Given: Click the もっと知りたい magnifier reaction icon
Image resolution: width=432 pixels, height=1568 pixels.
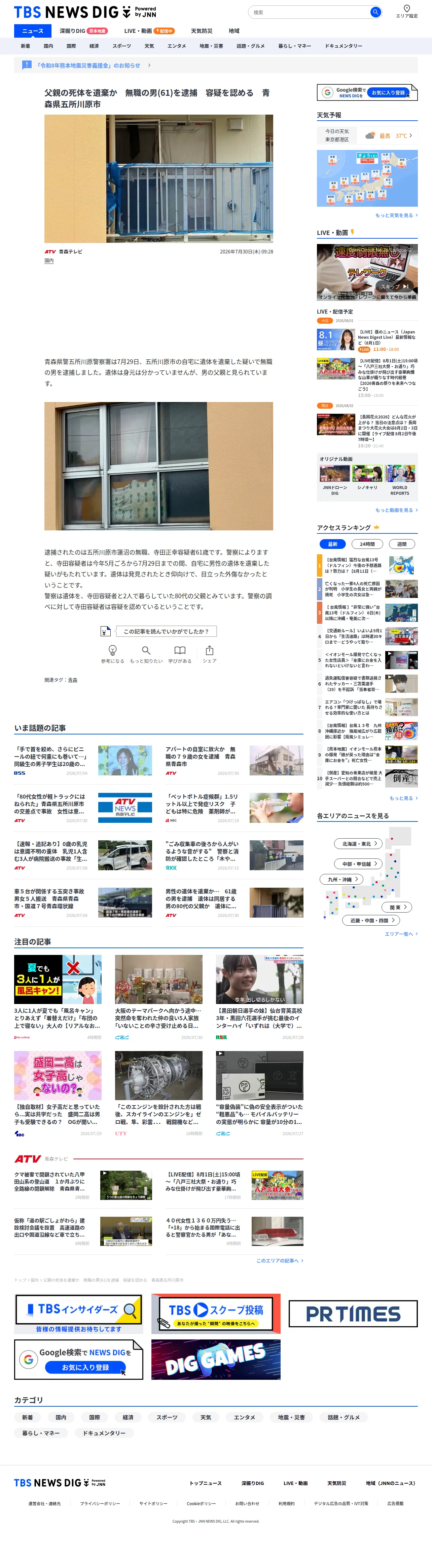Looking at the screenshot, I should pyautogui.click(x=146, y=650).
